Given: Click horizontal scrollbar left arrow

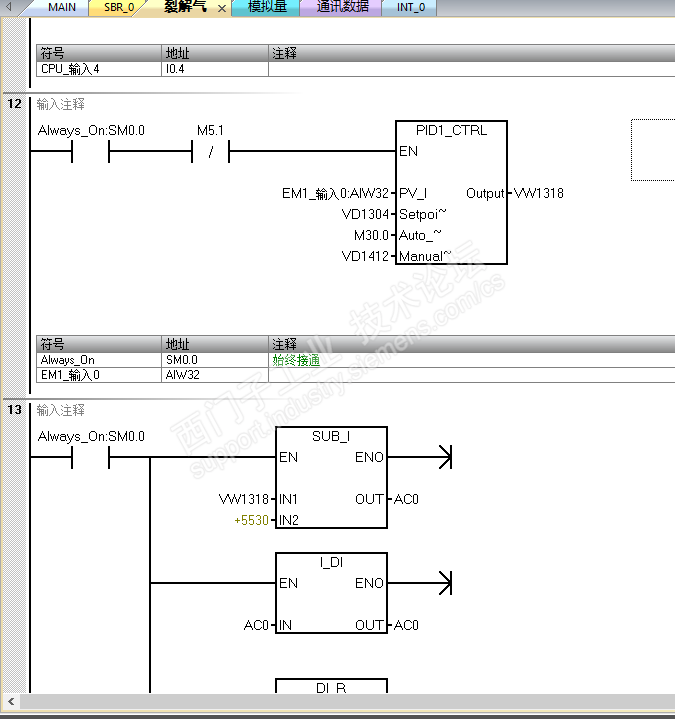Looking at the screenshot, I should (11, 701).
